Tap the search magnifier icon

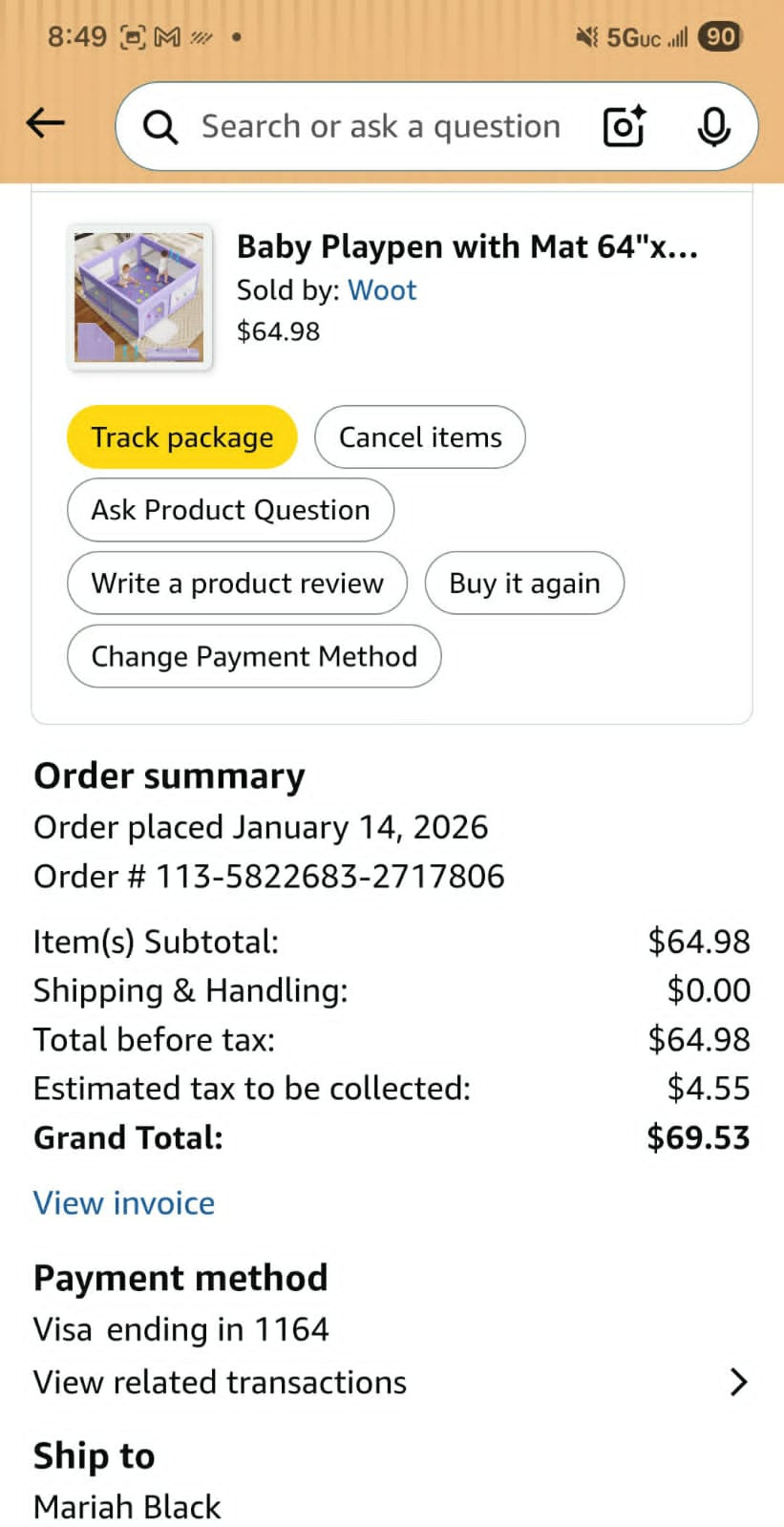point(159,127)
